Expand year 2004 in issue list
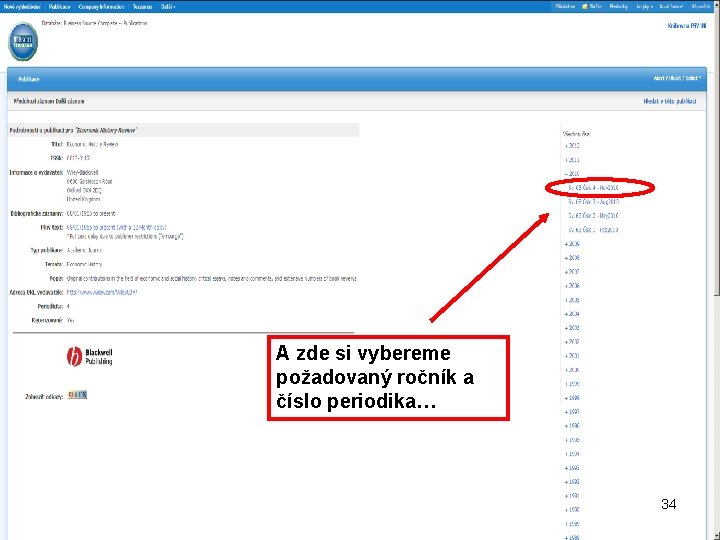The image size is (720, 540). 572,314
